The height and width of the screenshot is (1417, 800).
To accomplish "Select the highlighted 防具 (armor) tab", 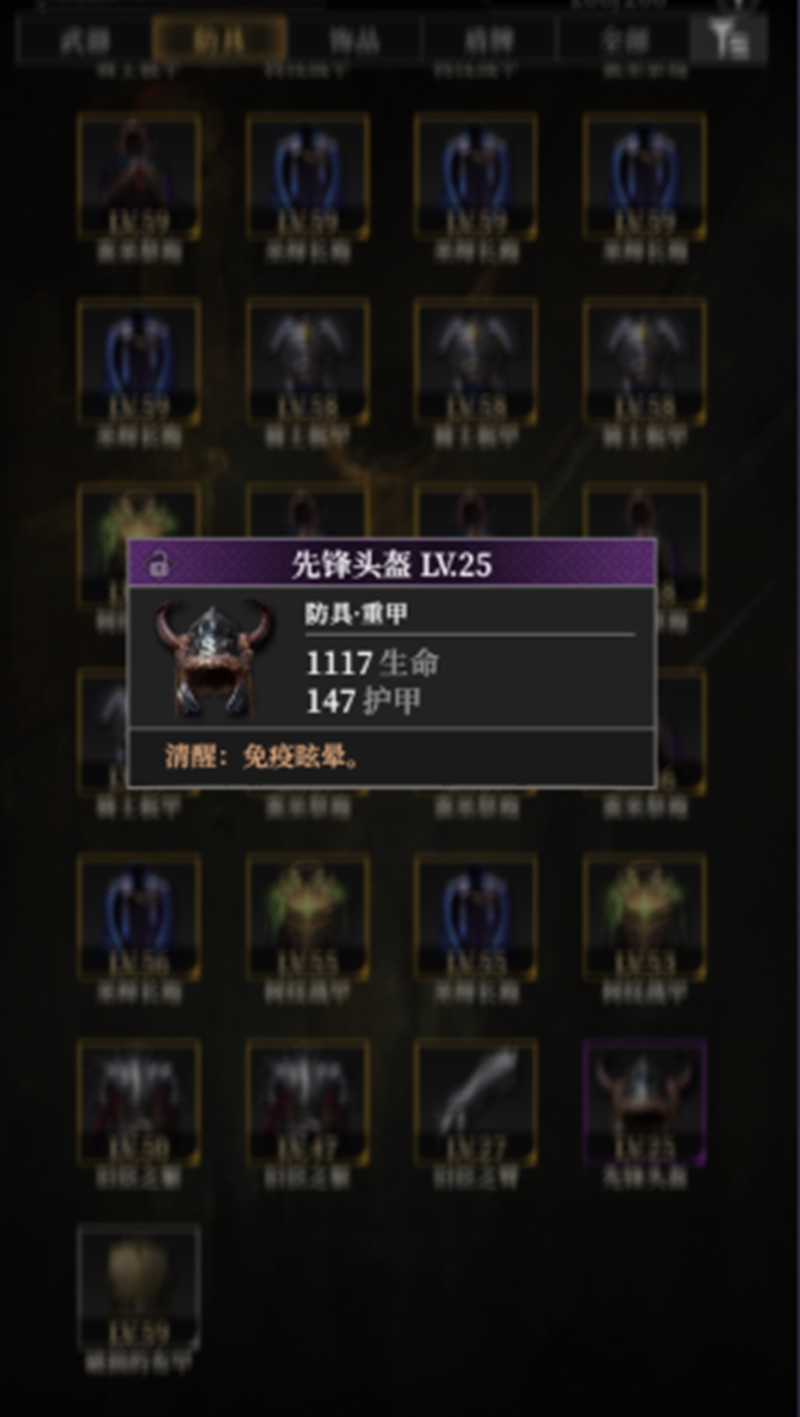I will click(x=220, y=41).
